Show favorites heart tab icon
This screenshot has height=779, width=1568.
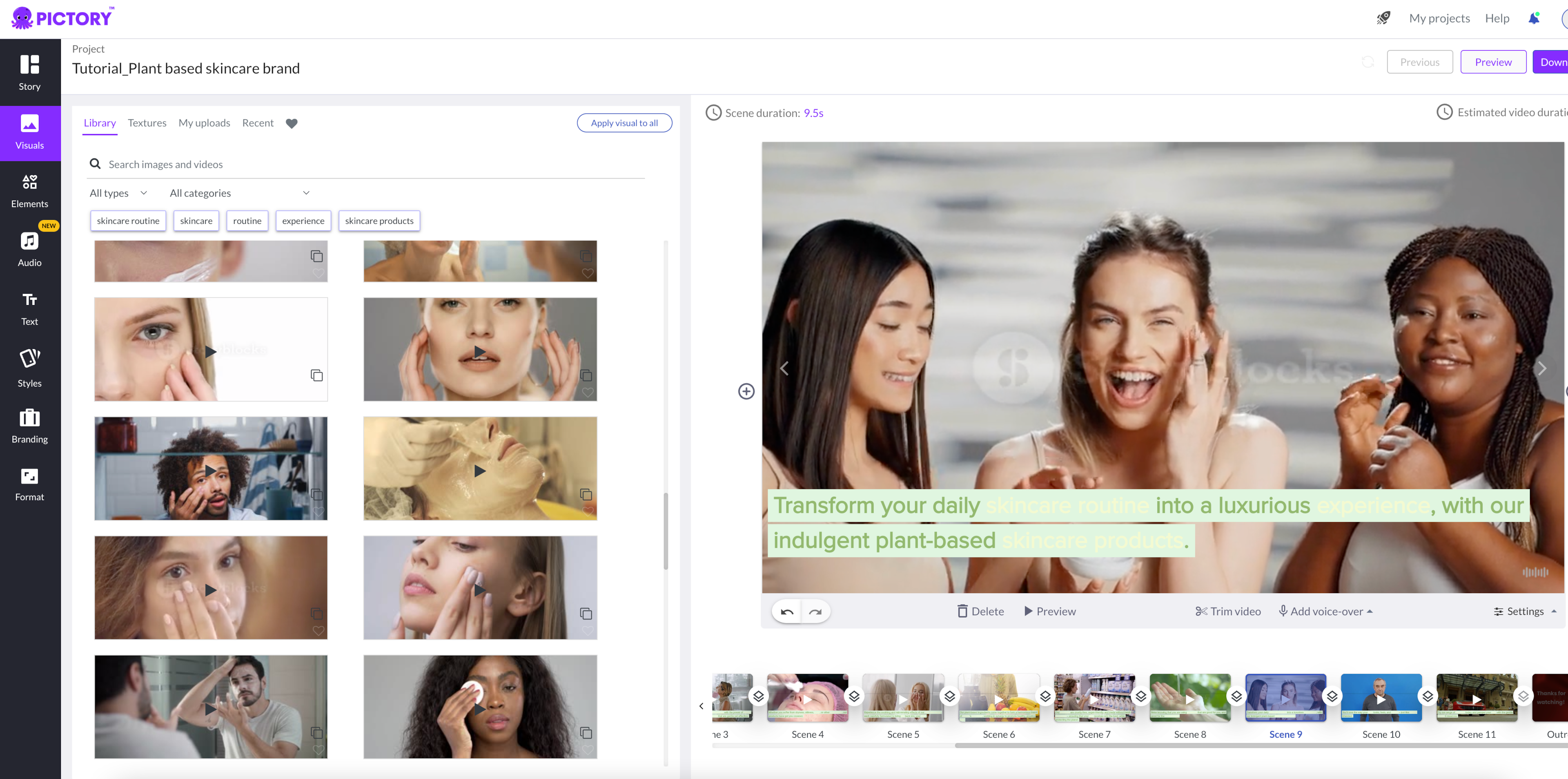tap(292, 123)
